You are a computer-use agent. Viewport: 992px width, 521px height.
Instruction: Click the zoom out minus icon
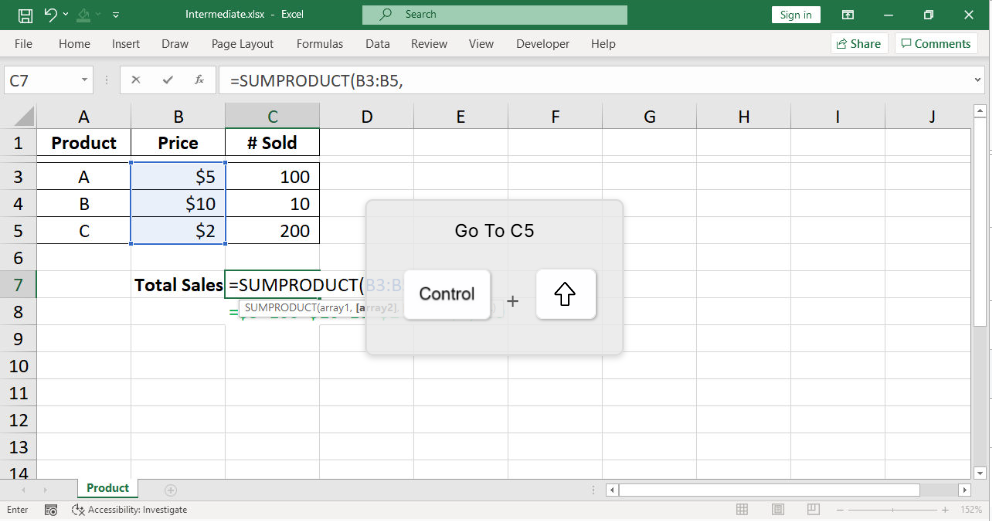coord(840,510)
